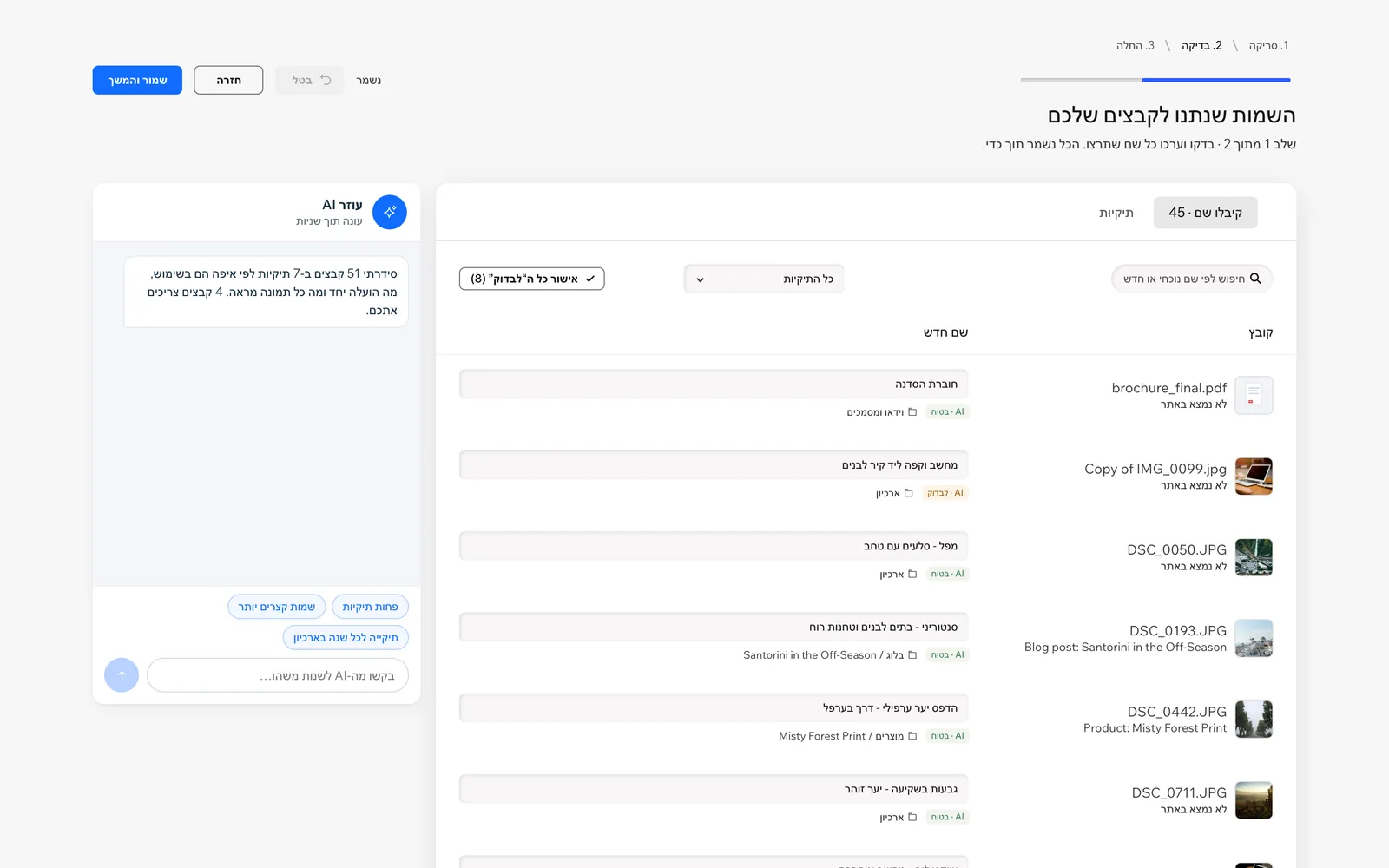Click the שמור והמשך button
This screenshot has width=1389, height=868.
point(137,80)
